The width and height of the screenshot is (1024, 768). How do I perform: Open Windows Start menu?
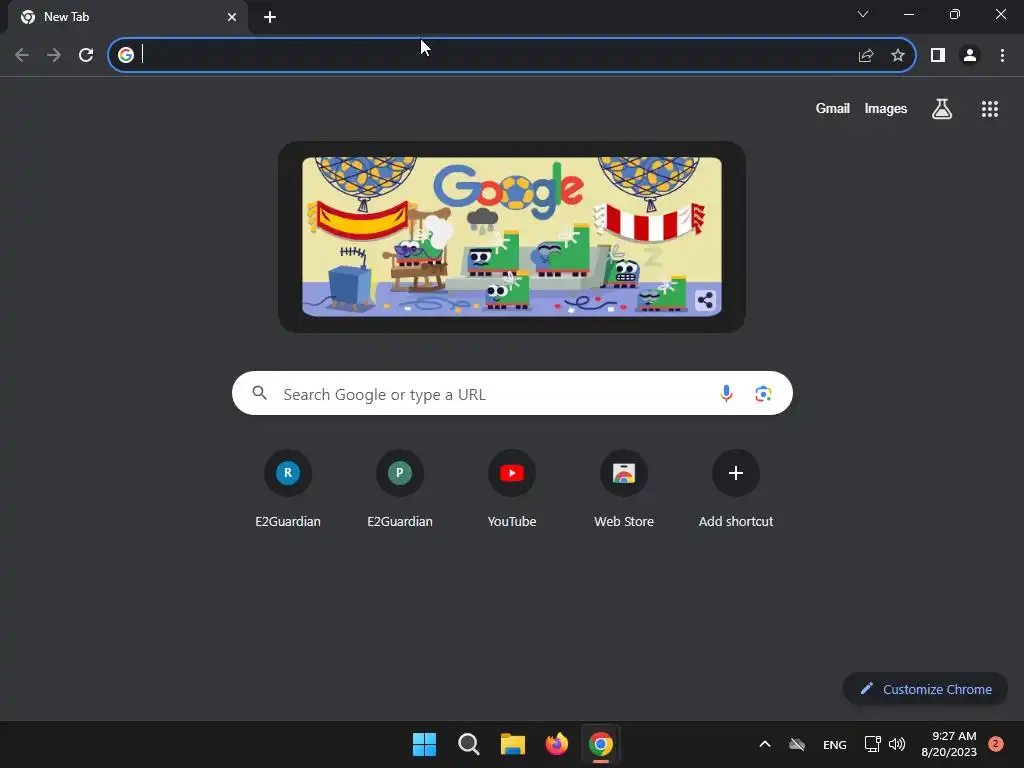424,744
